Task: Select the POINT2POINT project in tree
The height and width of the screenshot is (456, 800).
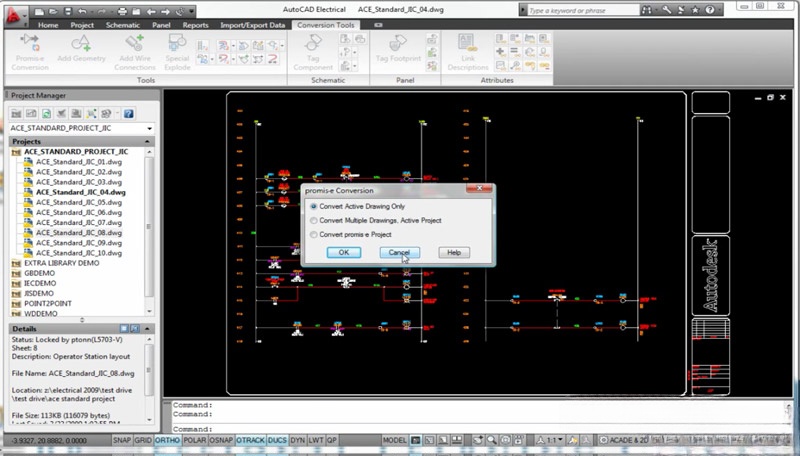Action: [x=47, y=303]
